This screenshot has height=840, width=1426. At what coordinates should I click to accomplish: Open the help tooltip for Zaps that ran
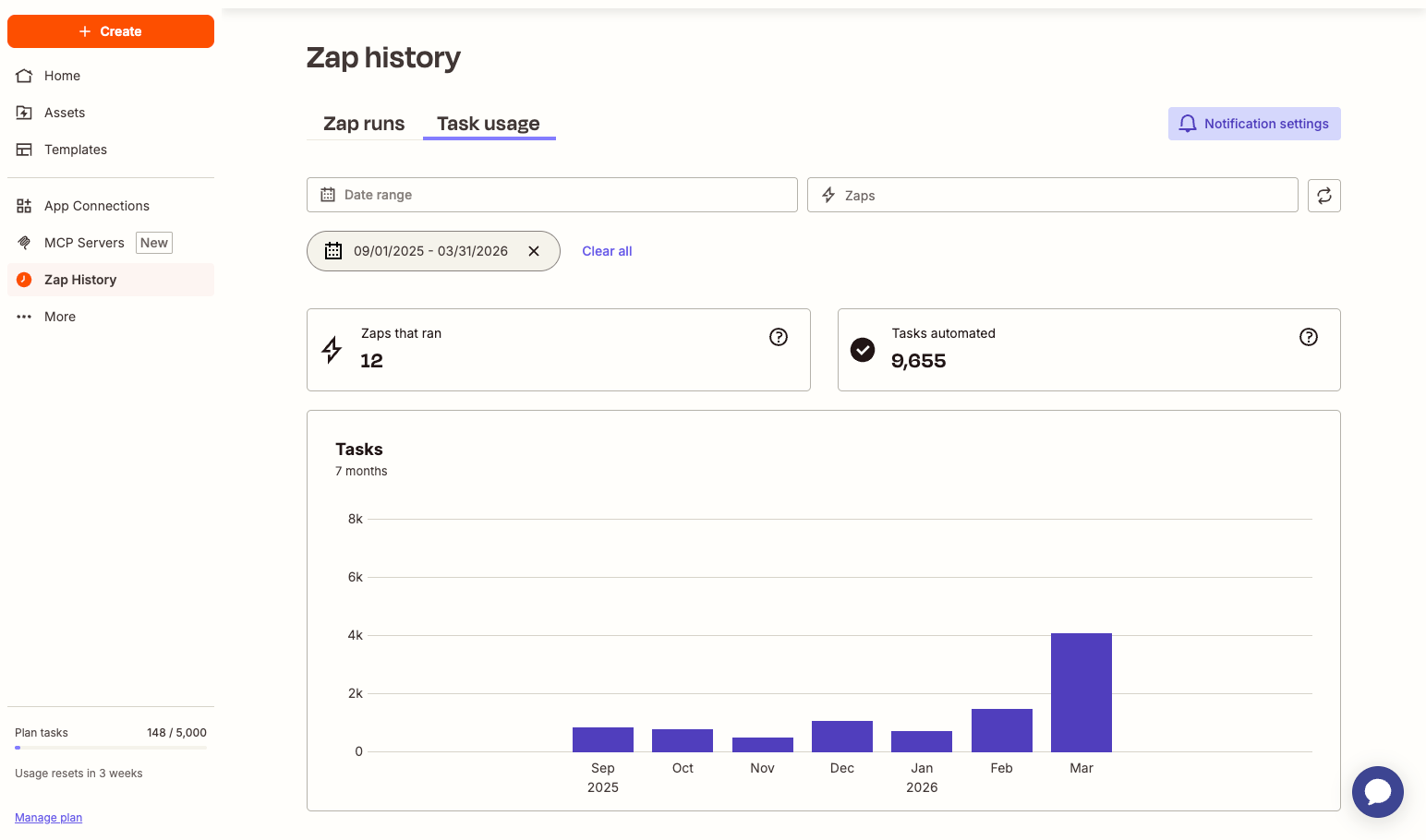tap(779, 337)
